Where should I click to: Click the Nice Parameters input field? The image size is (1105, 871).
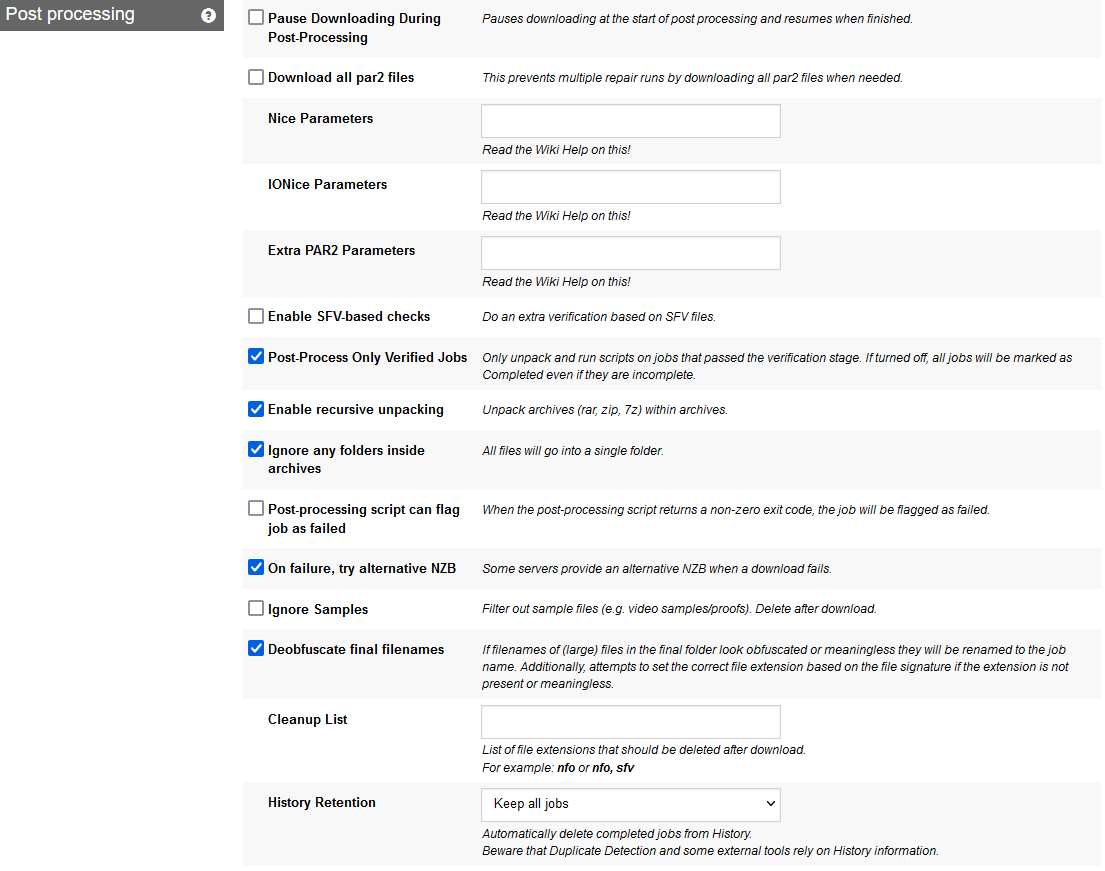(x=630, y=120)
